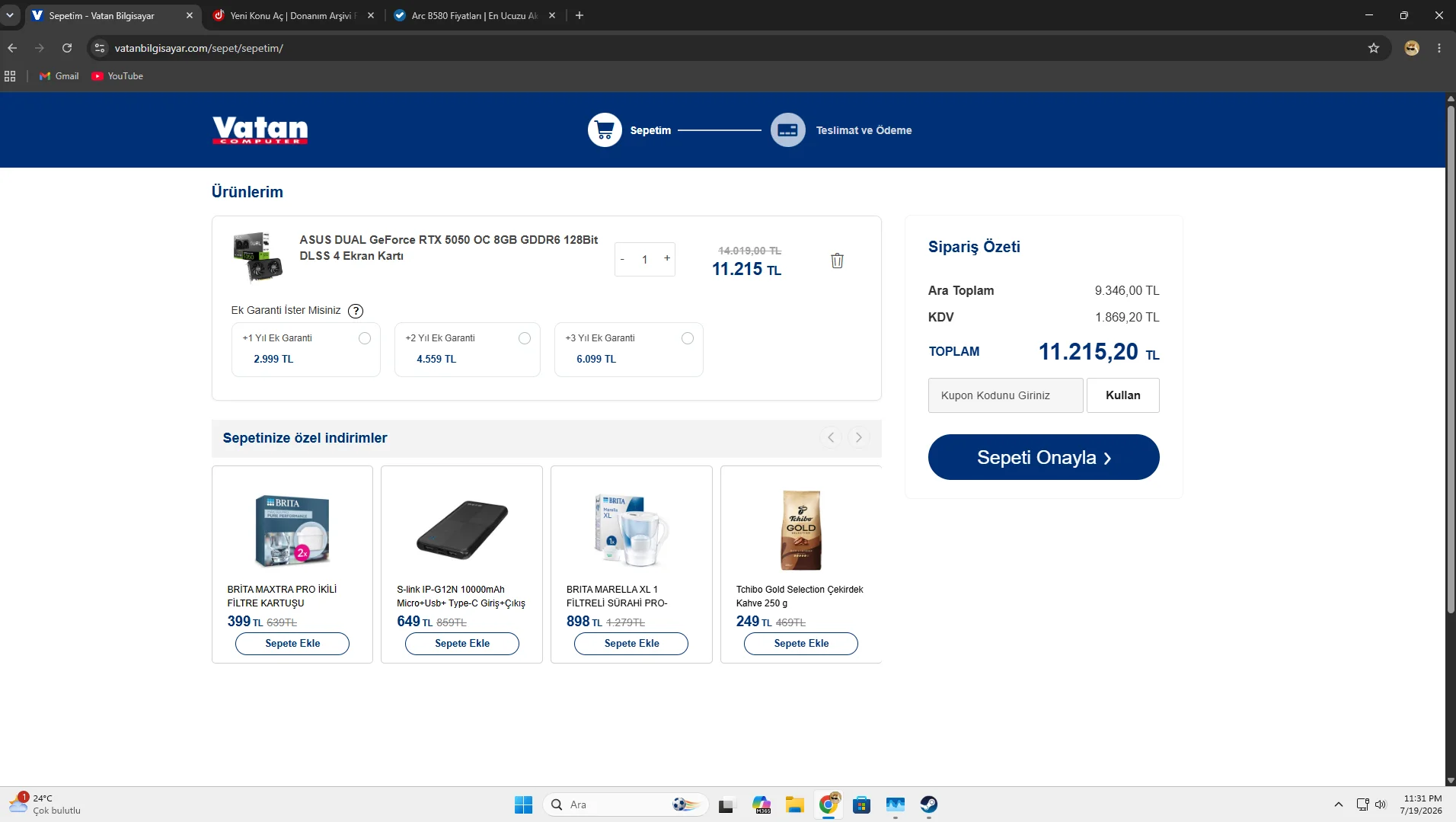This screenshot has height=822, width=1456.
Task: Show previous discount products arrow
Action: tap(831, 437)
